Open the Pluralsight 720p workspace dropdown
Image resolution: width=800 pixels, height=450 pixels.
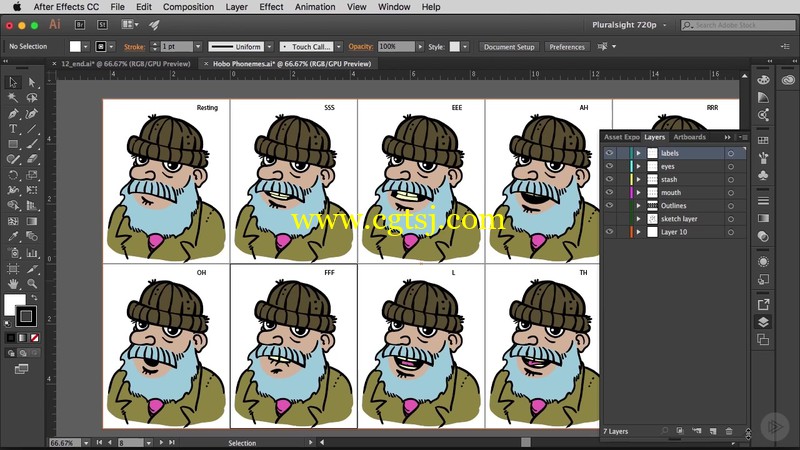[629, 24]
